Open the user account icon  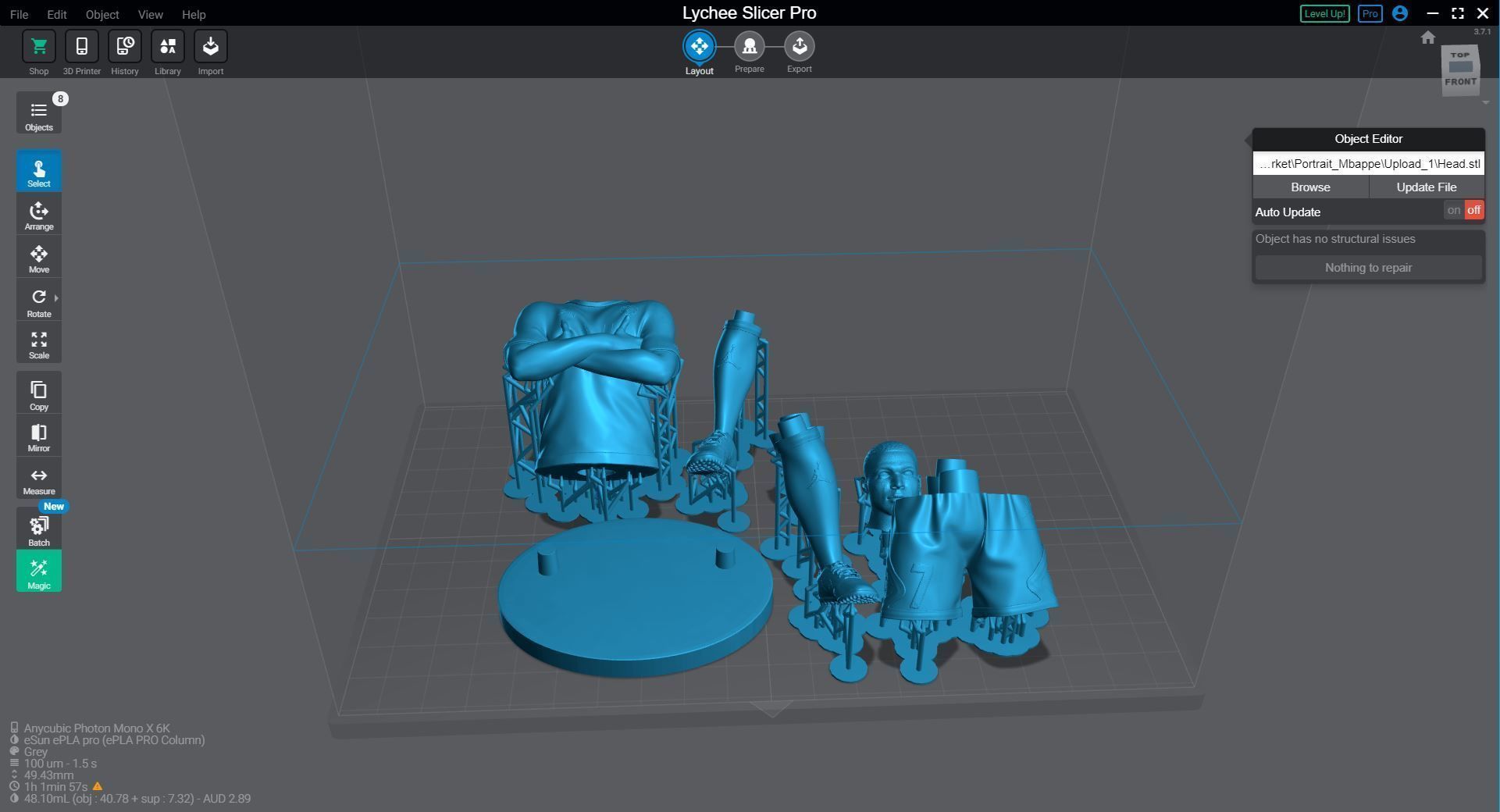pyautogui.click(x=1399, y=13)
